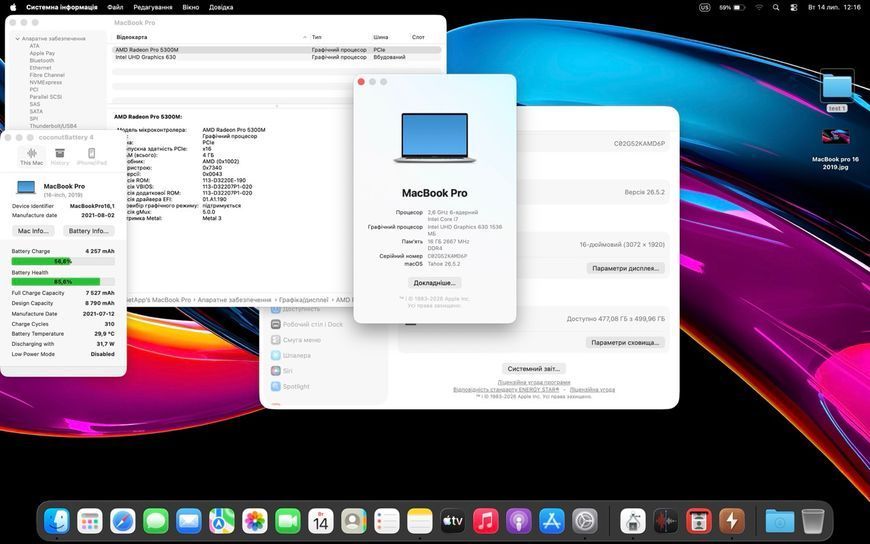This screenshot has width=870, height=544.
Task: Open Reminders from the Dock
Action: tap(387, 521)
